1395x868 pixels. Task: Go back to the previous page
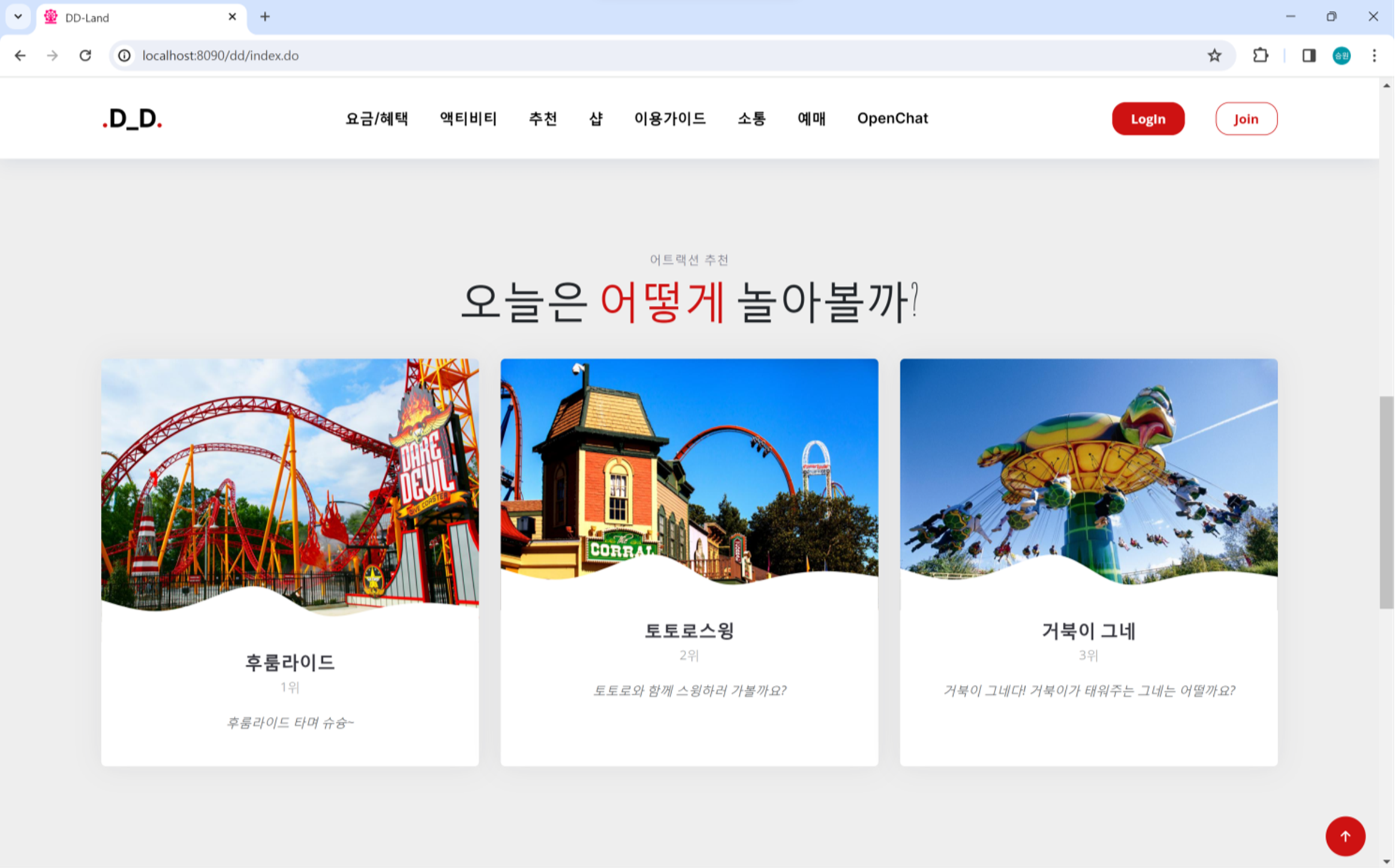[20, 55]
